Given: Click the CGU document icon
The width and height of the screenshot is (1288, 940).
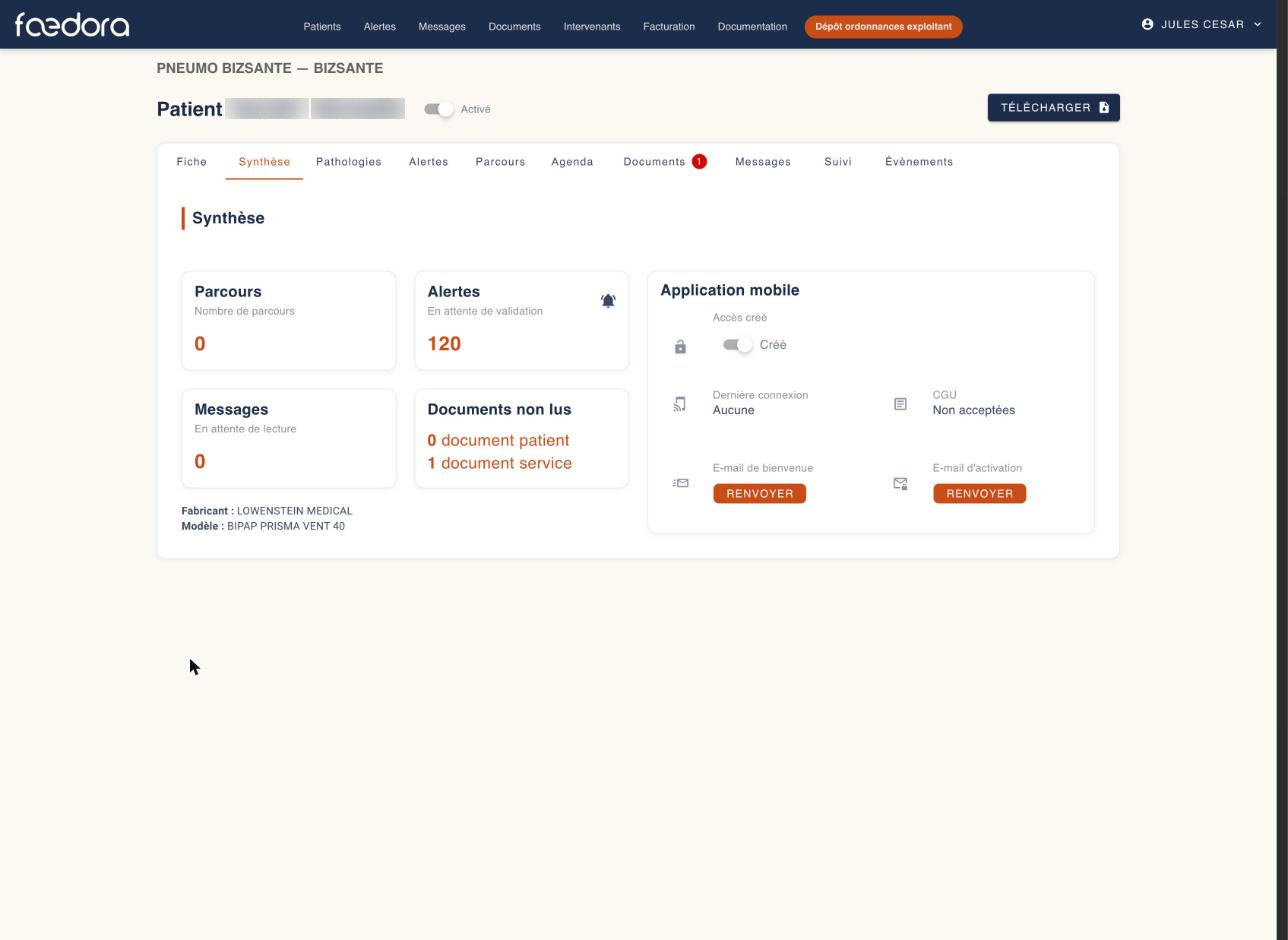Looking at the screenshot, I should click(x=900, y=404).
